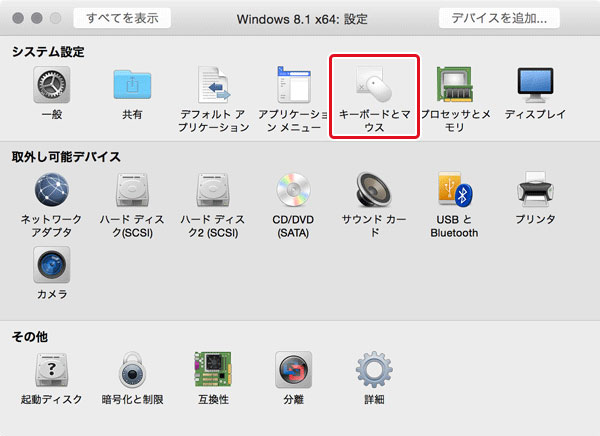Open カメラ settings
This screenshot has width=600, height=436.
tap(51, 265)
